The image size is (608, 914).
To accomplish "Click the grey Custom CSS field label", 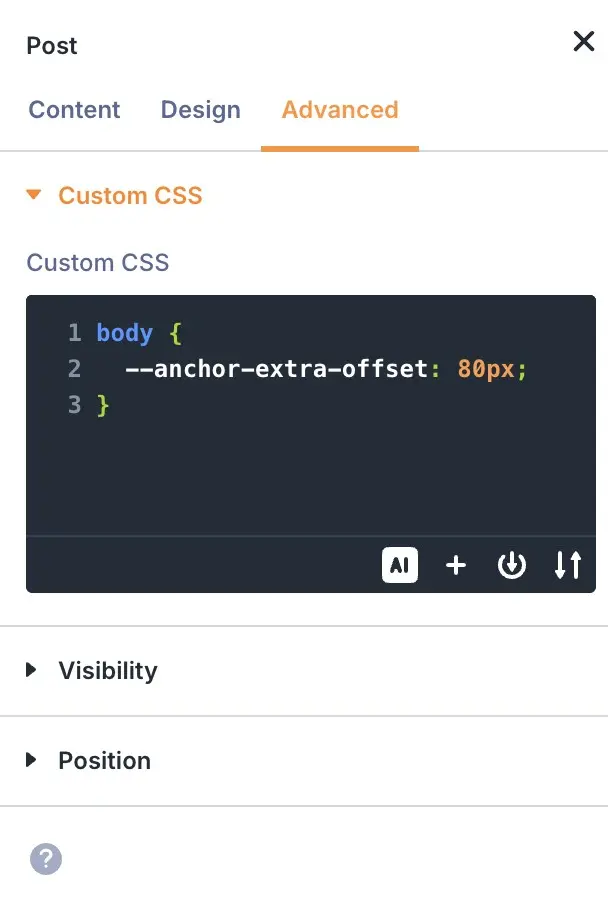I will coord(98,263).
